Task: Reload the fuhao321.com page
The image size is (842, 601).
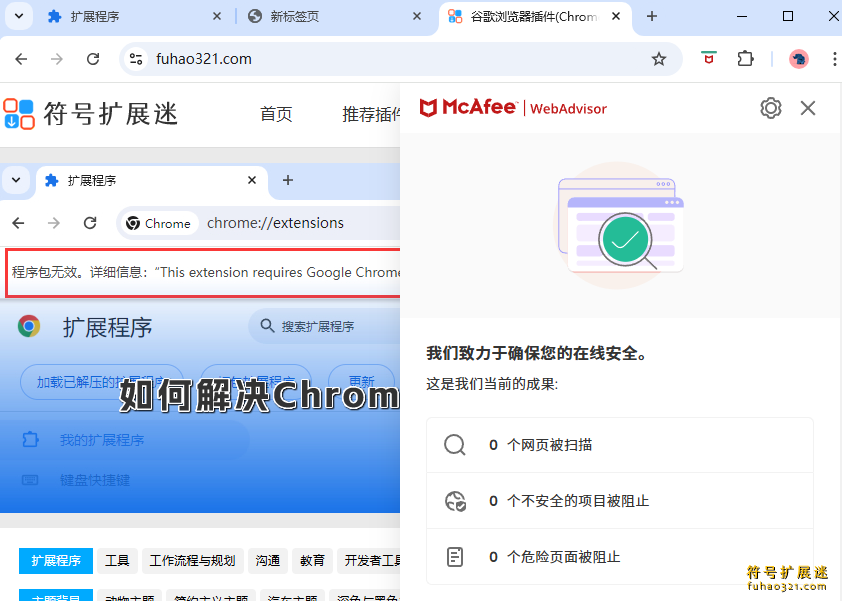Action: [x=93, y=59]
